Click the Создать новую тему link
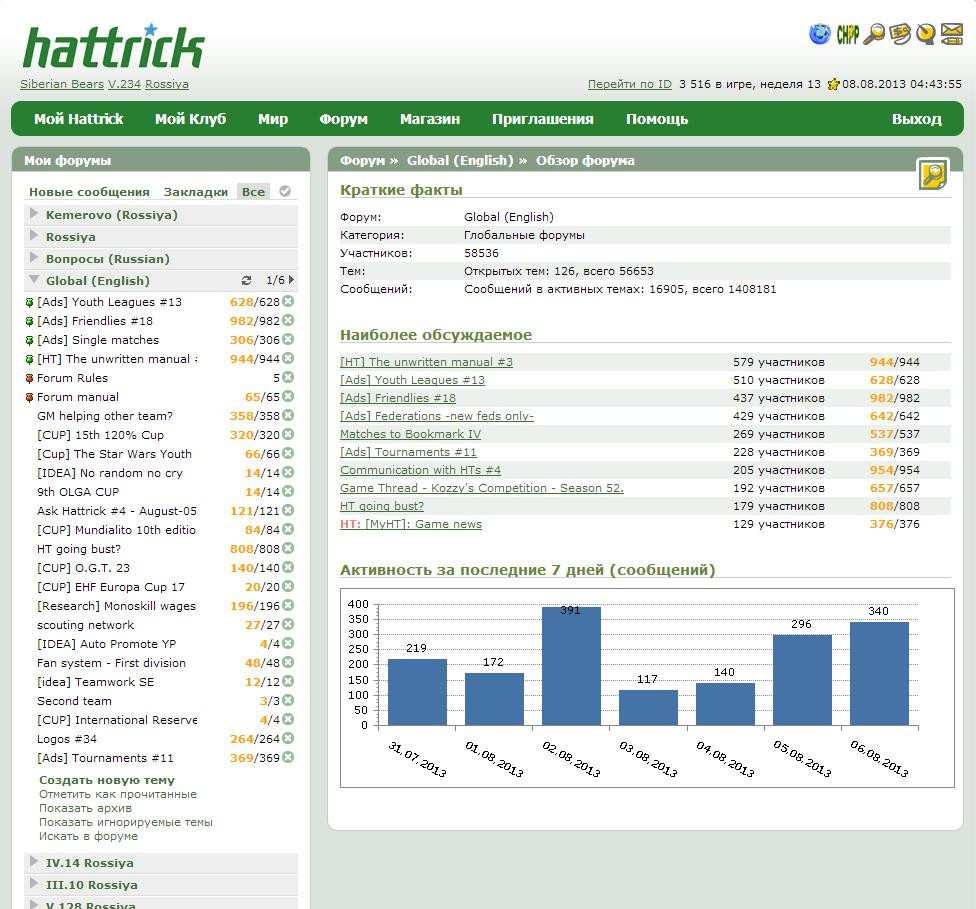This screenshot has width=976, height=909. point(107,780)
